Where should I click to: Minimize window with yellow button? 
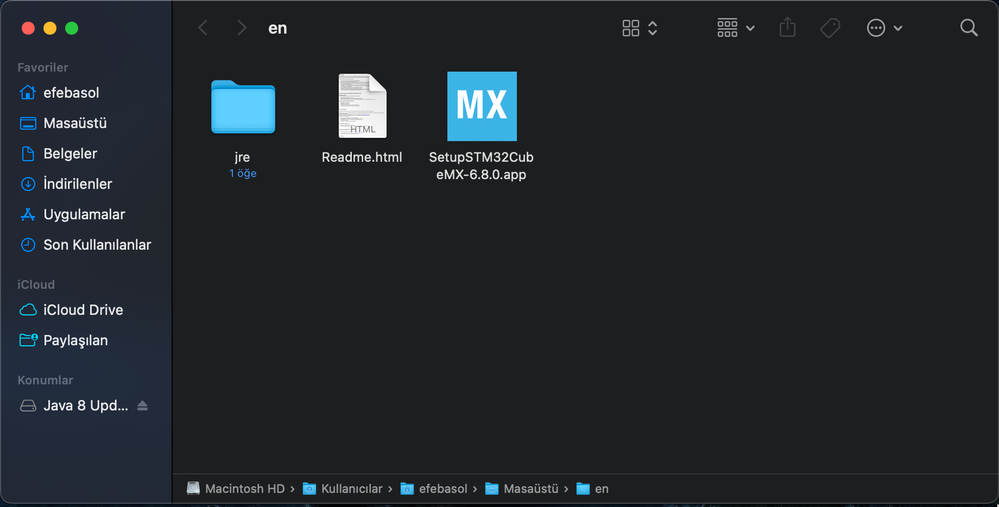tap(50, 28)
